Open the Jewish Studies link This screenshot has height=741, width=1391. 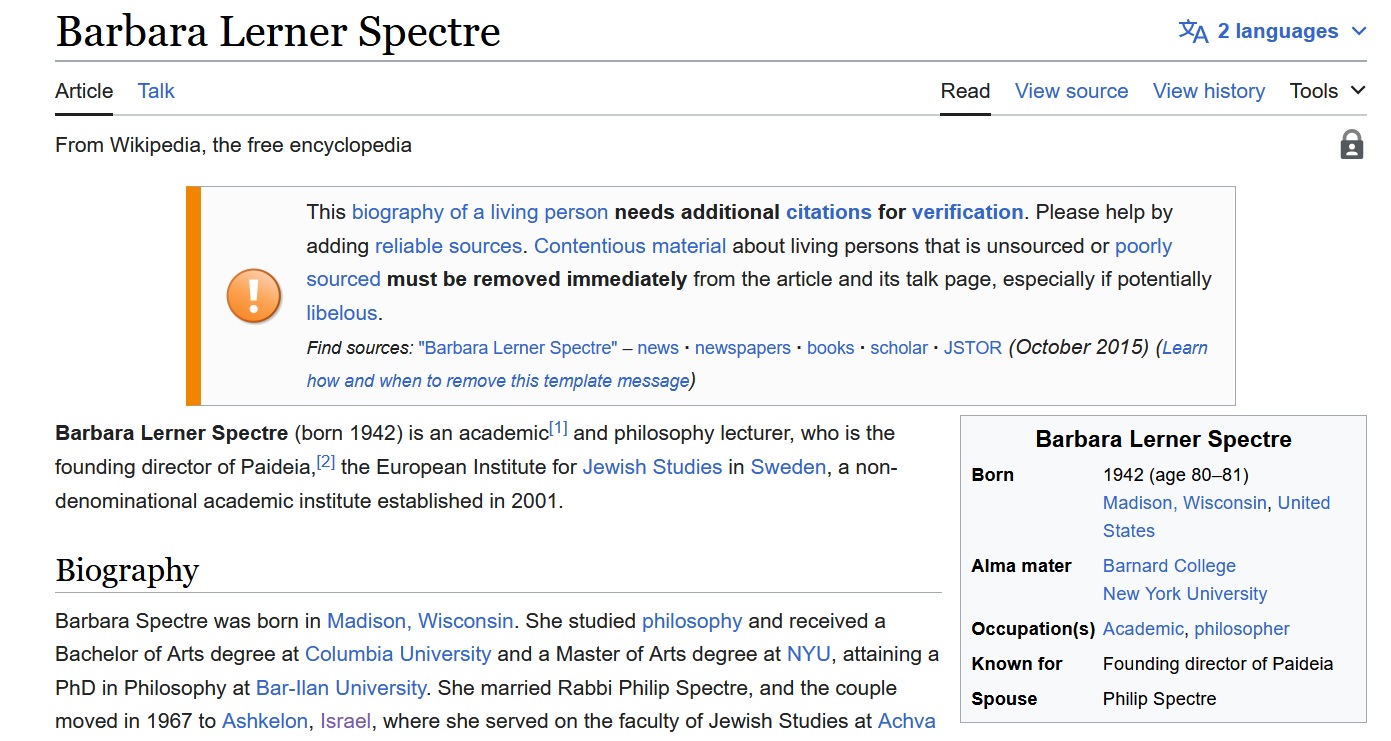[x=652, y=467]
